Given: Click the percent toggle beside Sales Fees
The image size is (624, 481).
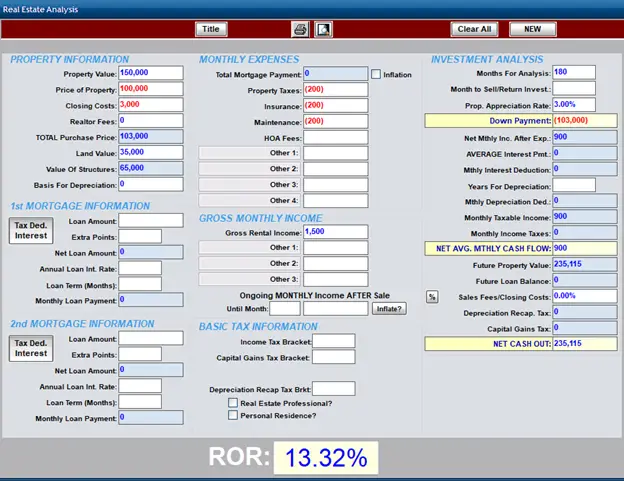Looking at the screenshot, I should [432, 297].
